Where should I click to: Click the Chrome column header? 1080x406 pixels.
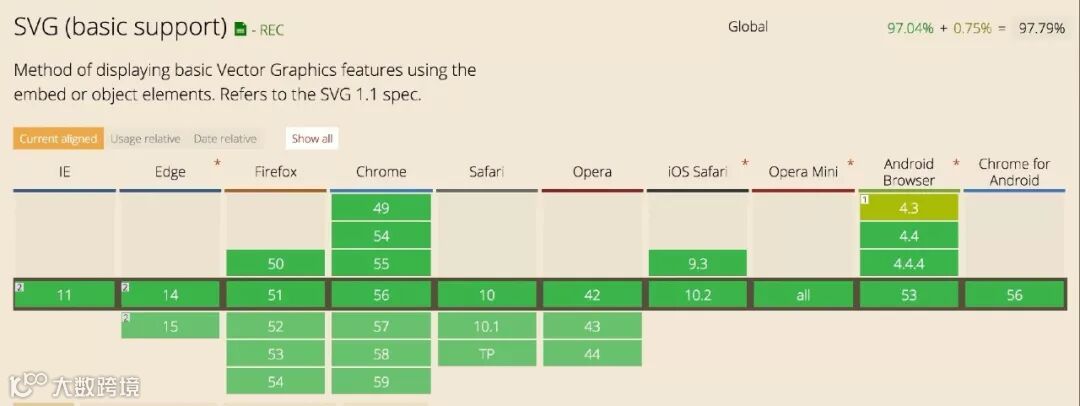pyautogui.click(x=381, y=172)
